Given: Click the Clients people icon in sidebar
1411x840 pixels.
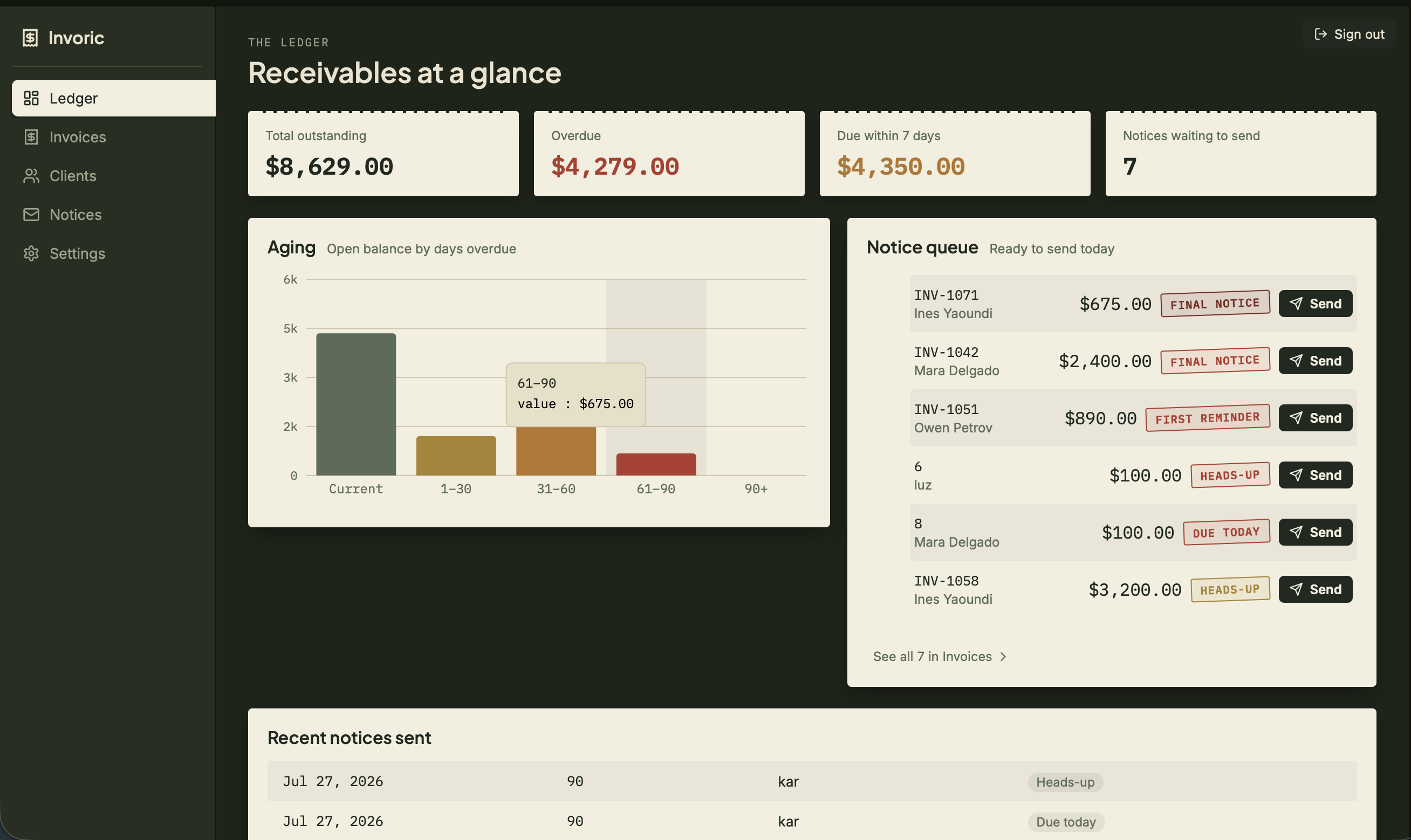Looking at the screenshot, I should (x=31, y=176).
